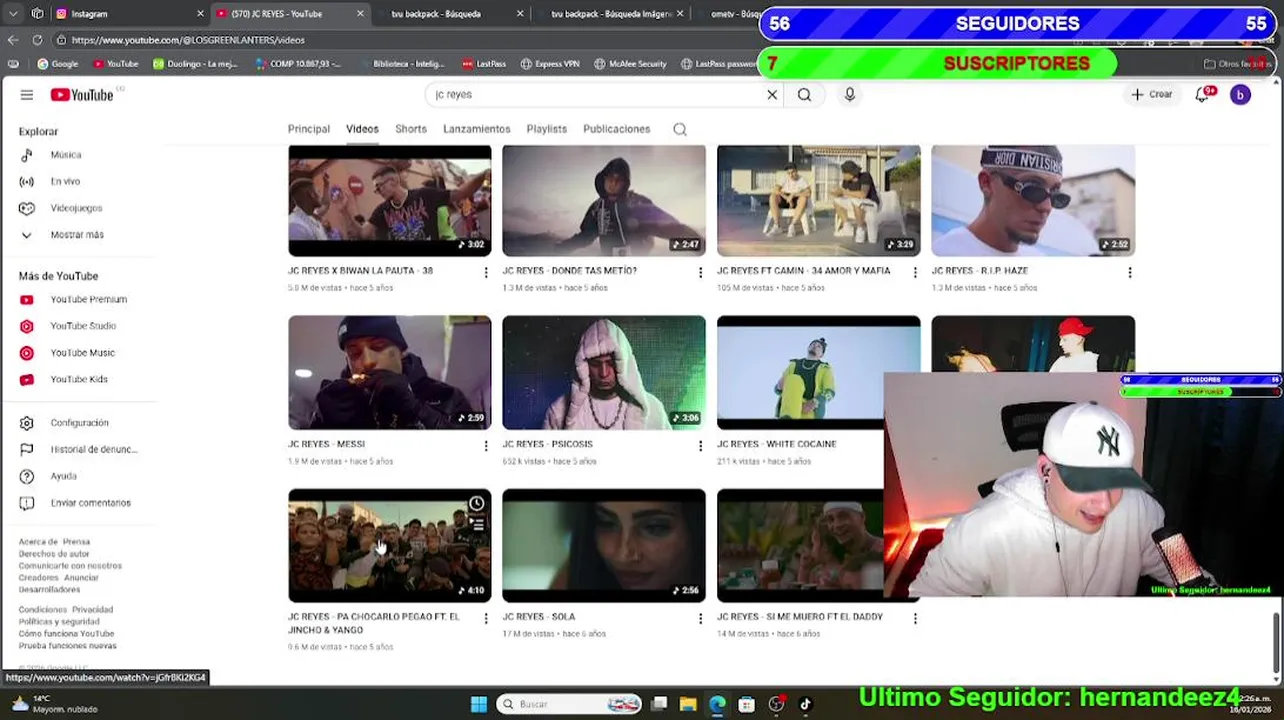Search within the channel using the tab-bar magnifier
1284x720 pixels.
click(680, 129)
